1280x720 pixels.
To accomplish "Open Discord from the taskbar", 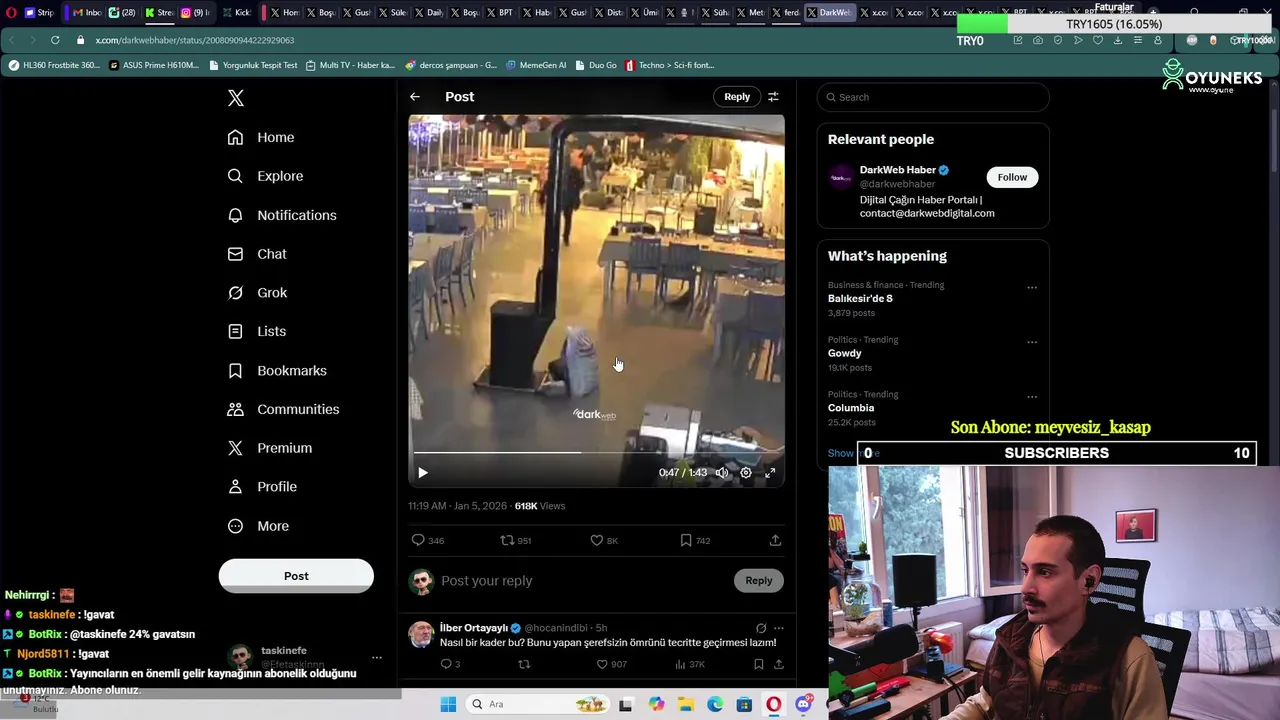I will pos(803,704).
